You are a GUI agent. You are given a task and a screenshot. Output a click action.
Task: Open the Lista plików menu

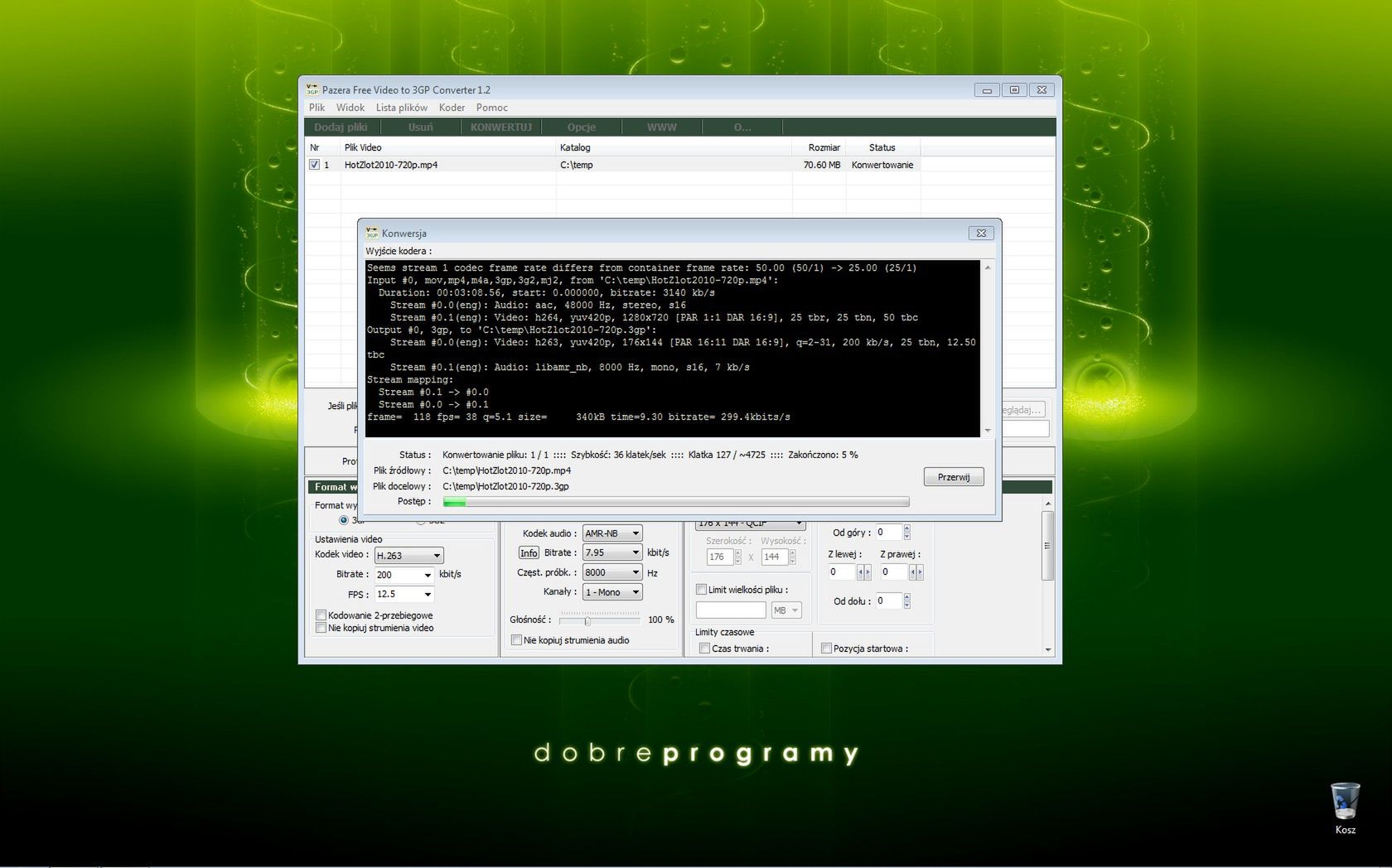click(x=402, y=108)
